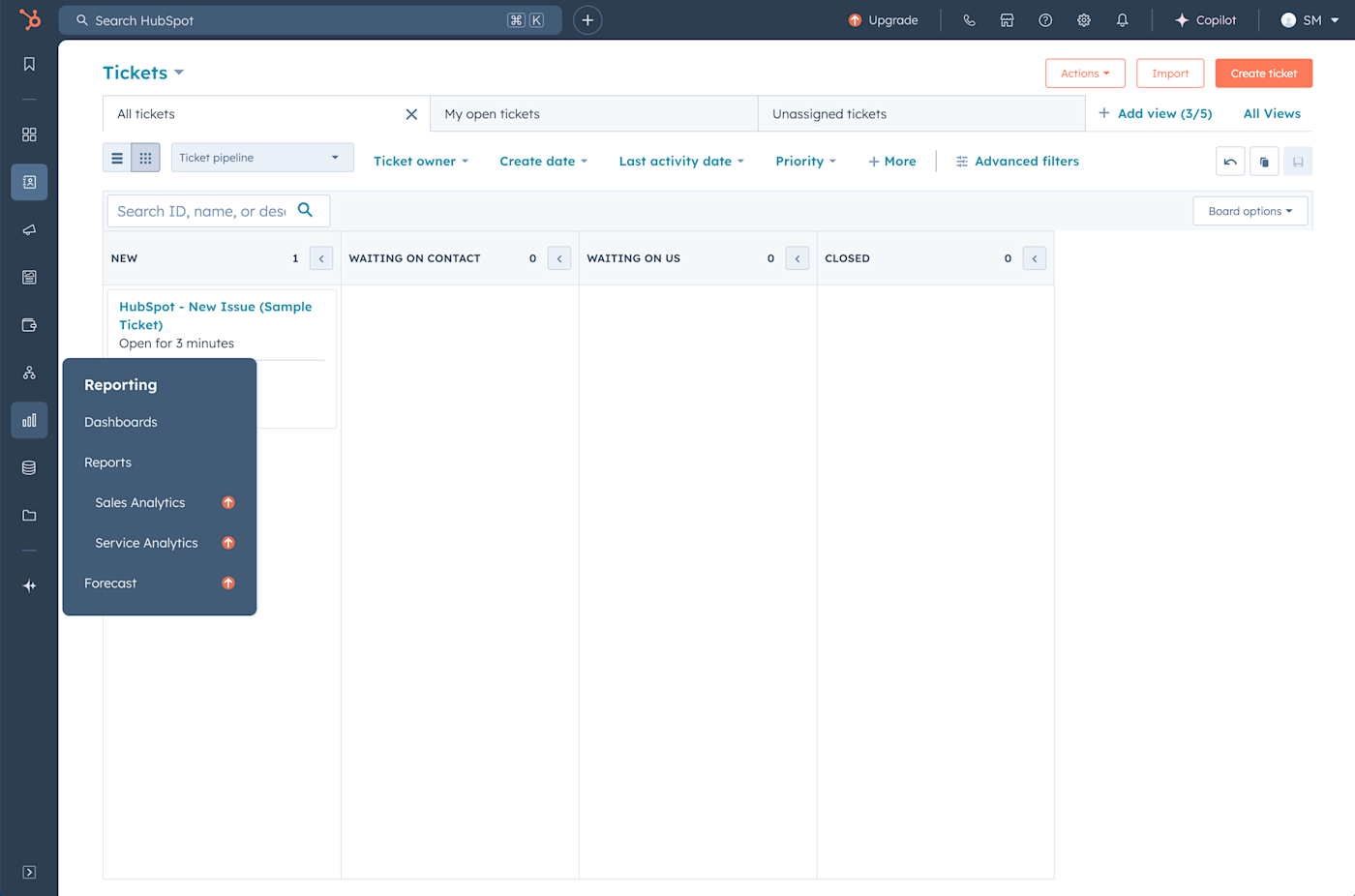The height and width of the screenshot is (896, 1355).
Task: Open the Content sidebar icon
Action: coord(29,278)
